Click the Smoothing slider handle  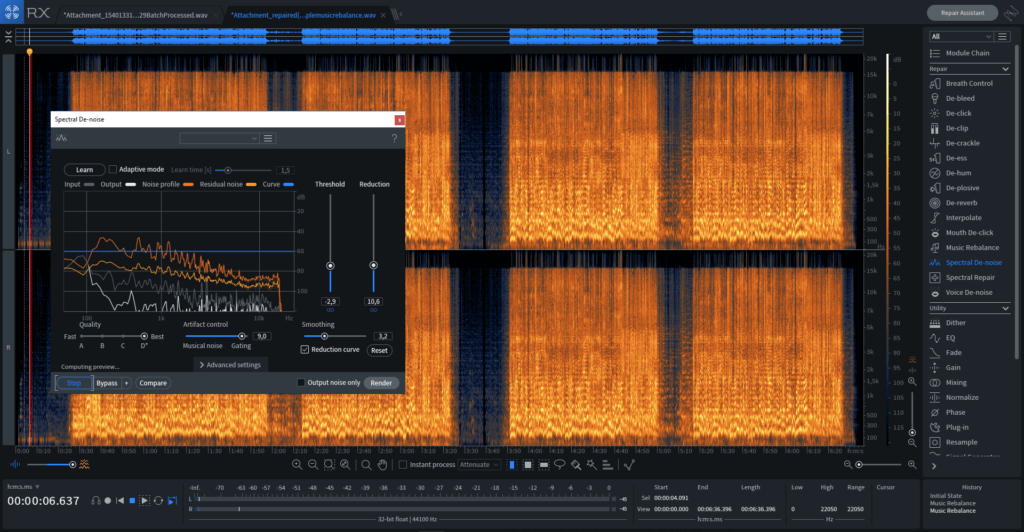coord(324,336)
